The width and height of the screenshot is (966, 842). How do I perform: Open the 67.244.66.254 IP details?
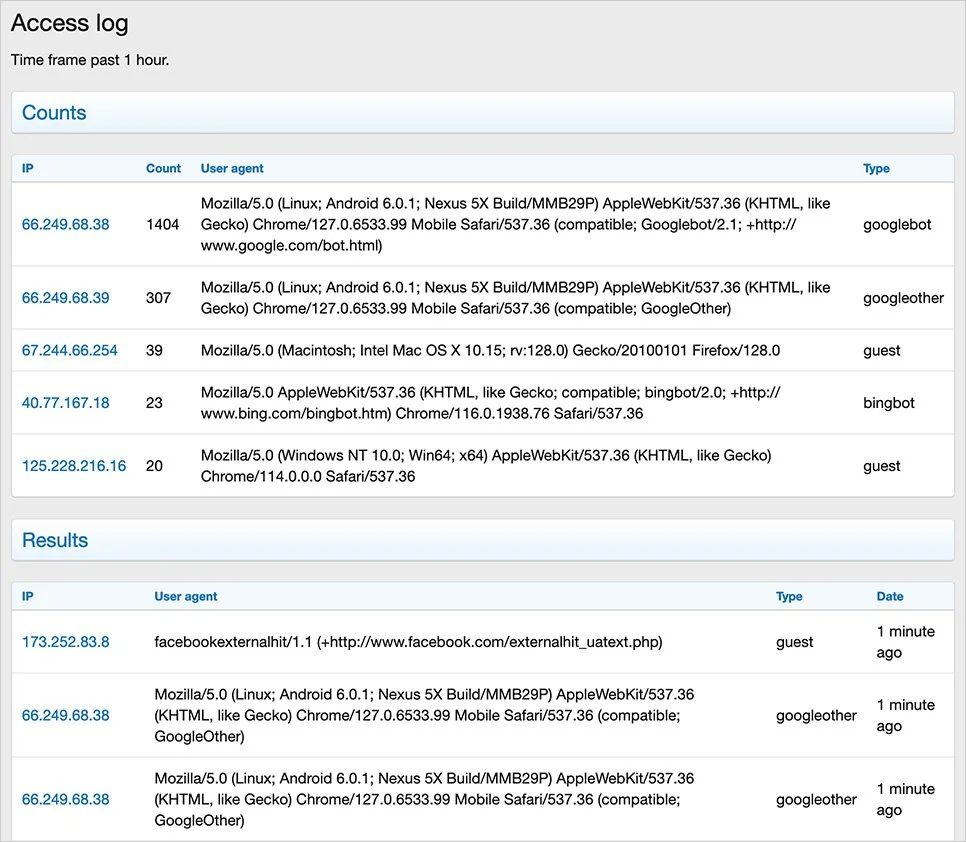coord(69,351)
